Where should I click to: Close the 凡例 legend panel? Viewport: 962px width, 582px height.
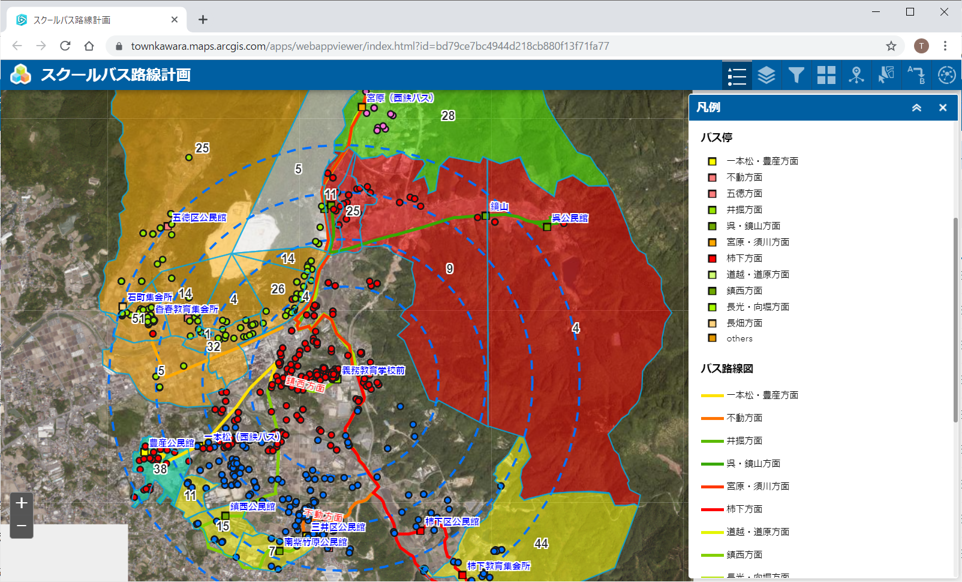point(942,108)
